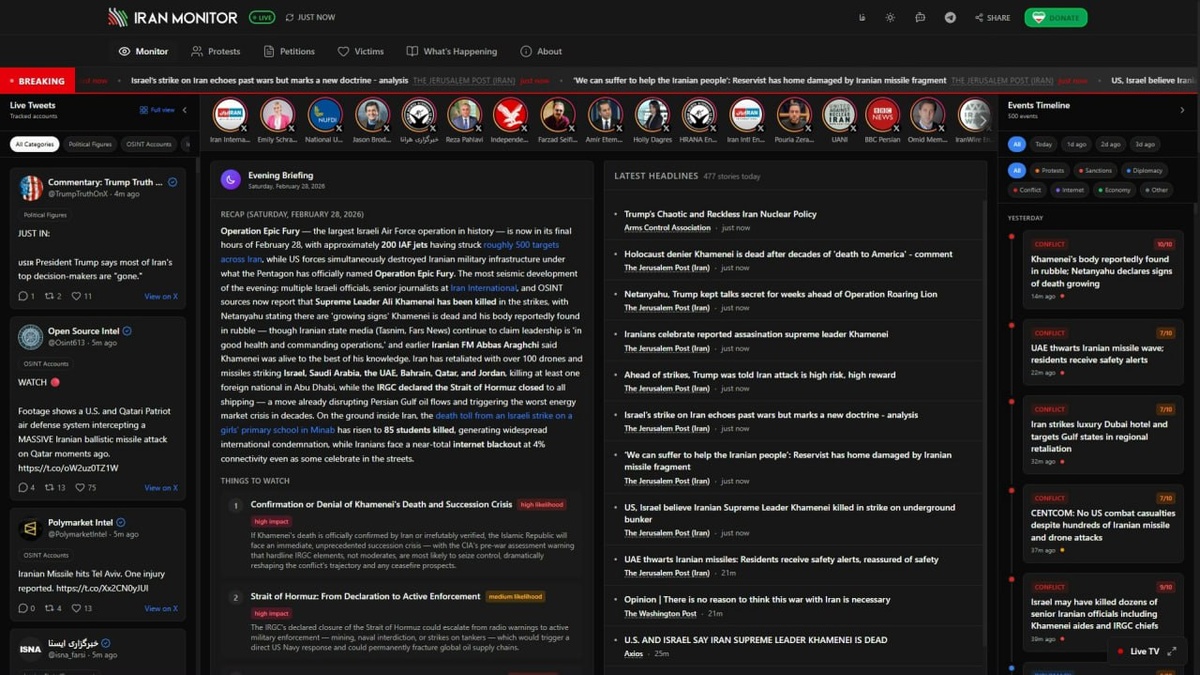Filter events by Economy category
The height and width of the screenshot is (675, 1200).
tap(1114, 190)
